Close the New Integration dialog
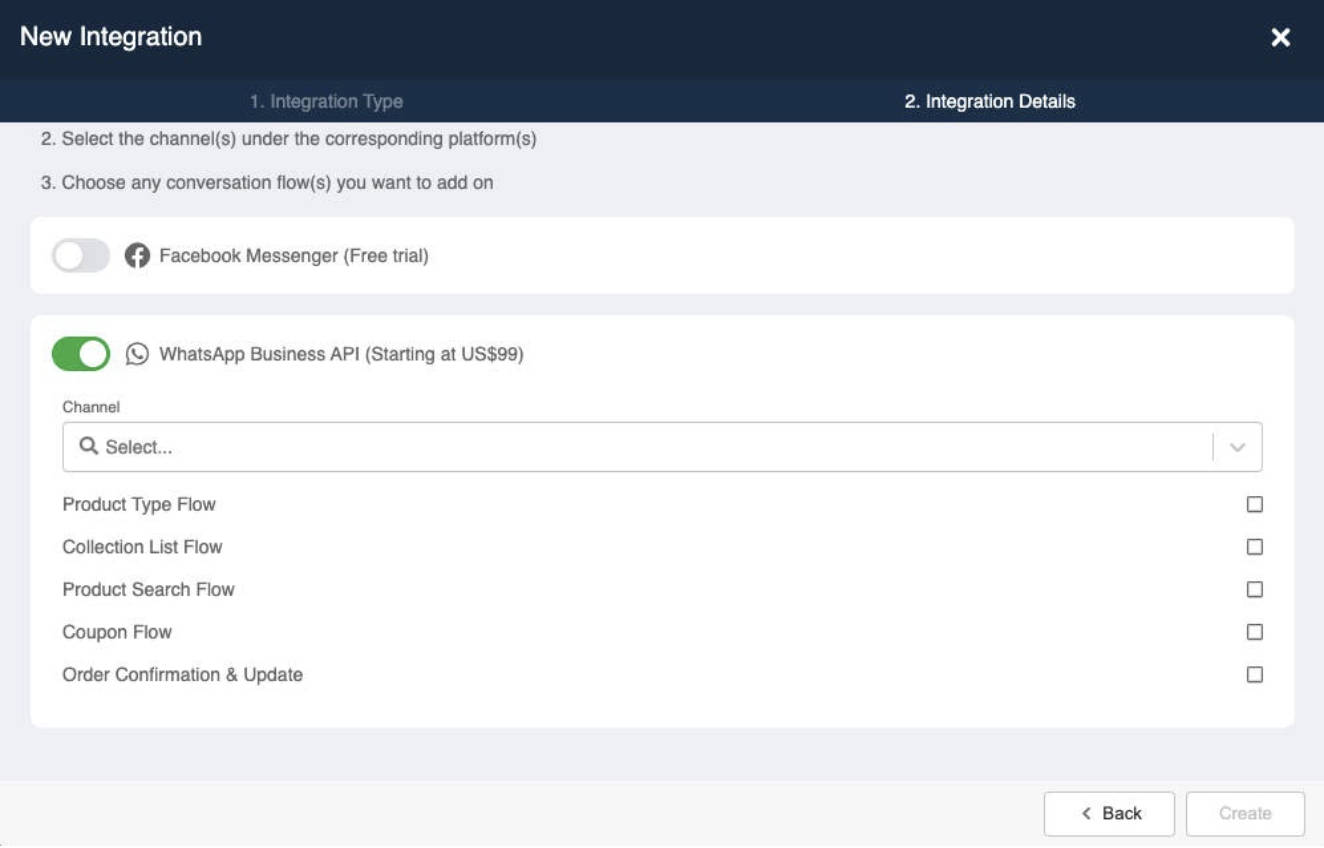 click(x=1280, y=38)
